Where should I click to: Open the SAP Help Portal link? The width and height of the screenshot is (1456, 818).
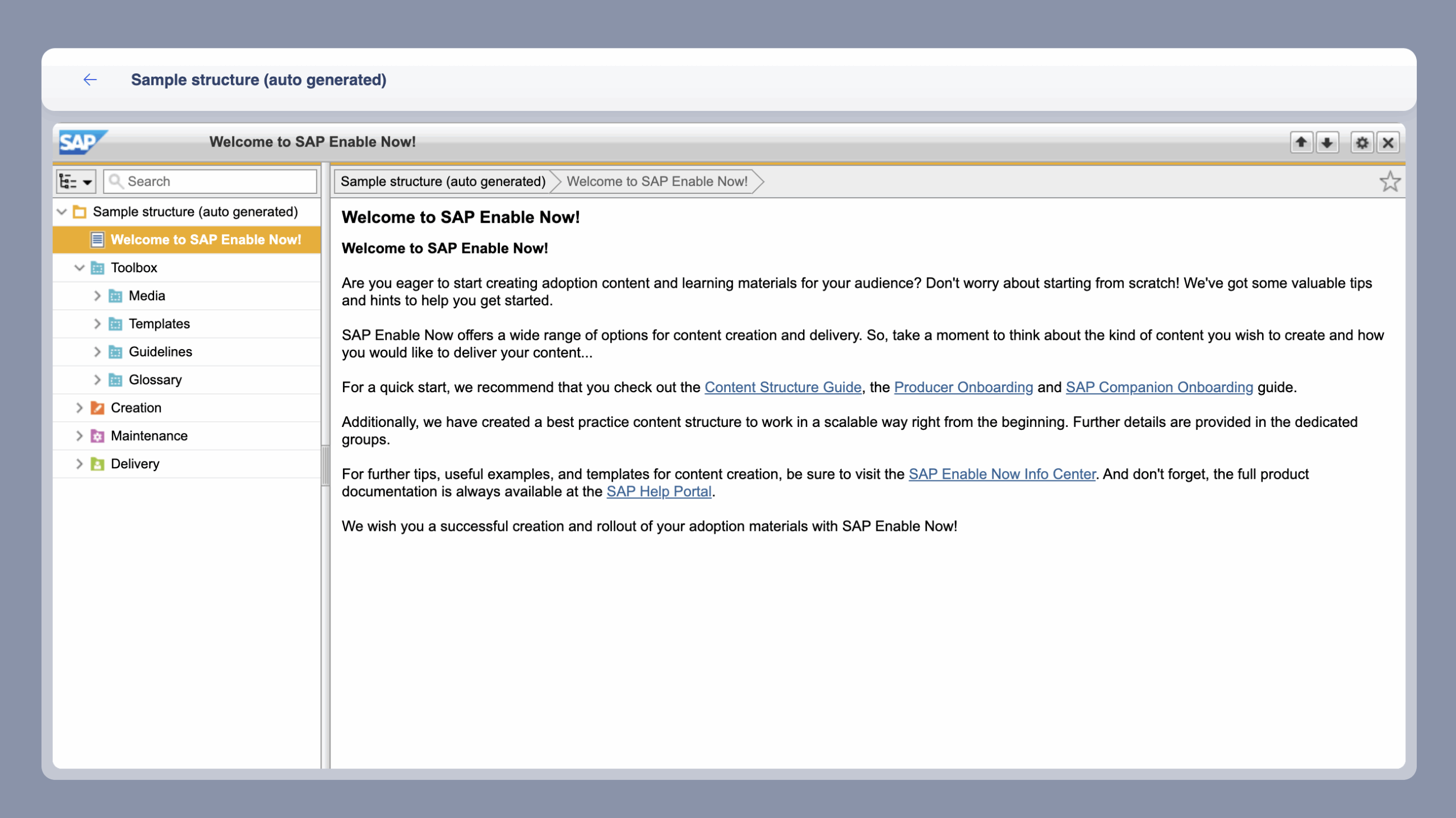[x=659, y=492]
